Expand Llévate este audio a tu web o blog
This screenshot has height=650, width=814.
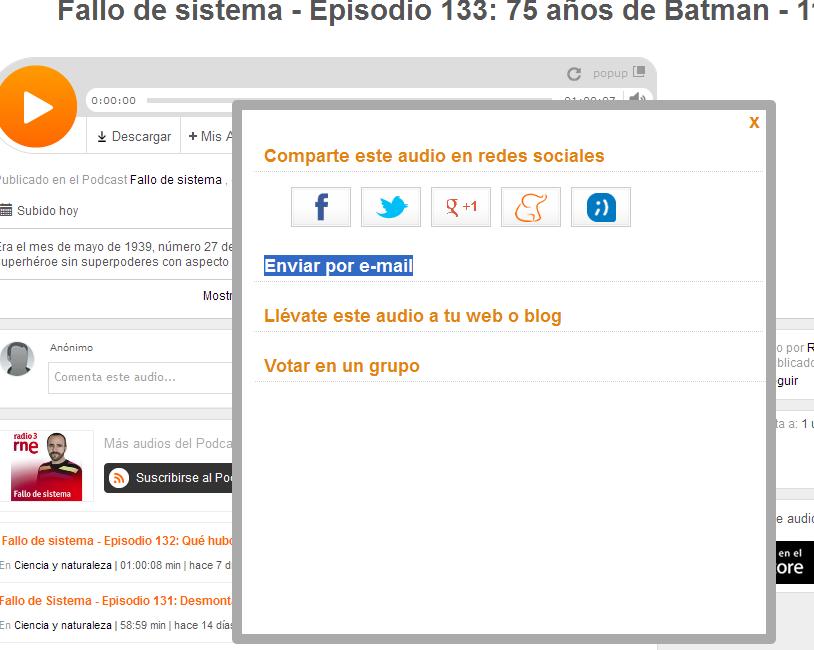tap(412, 316)
